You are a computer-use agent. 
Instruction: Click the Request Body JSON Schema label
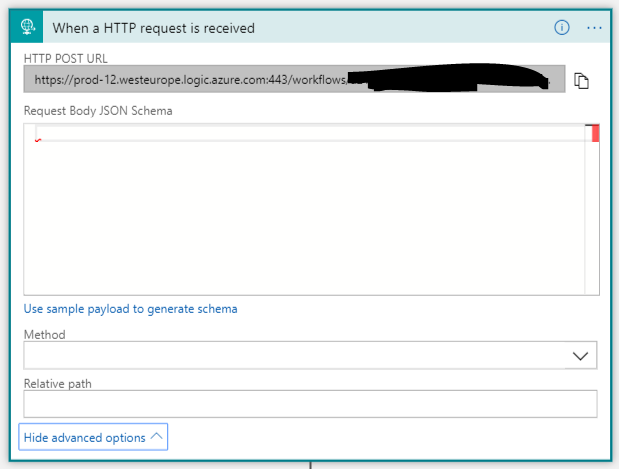[x=98, y=111]
